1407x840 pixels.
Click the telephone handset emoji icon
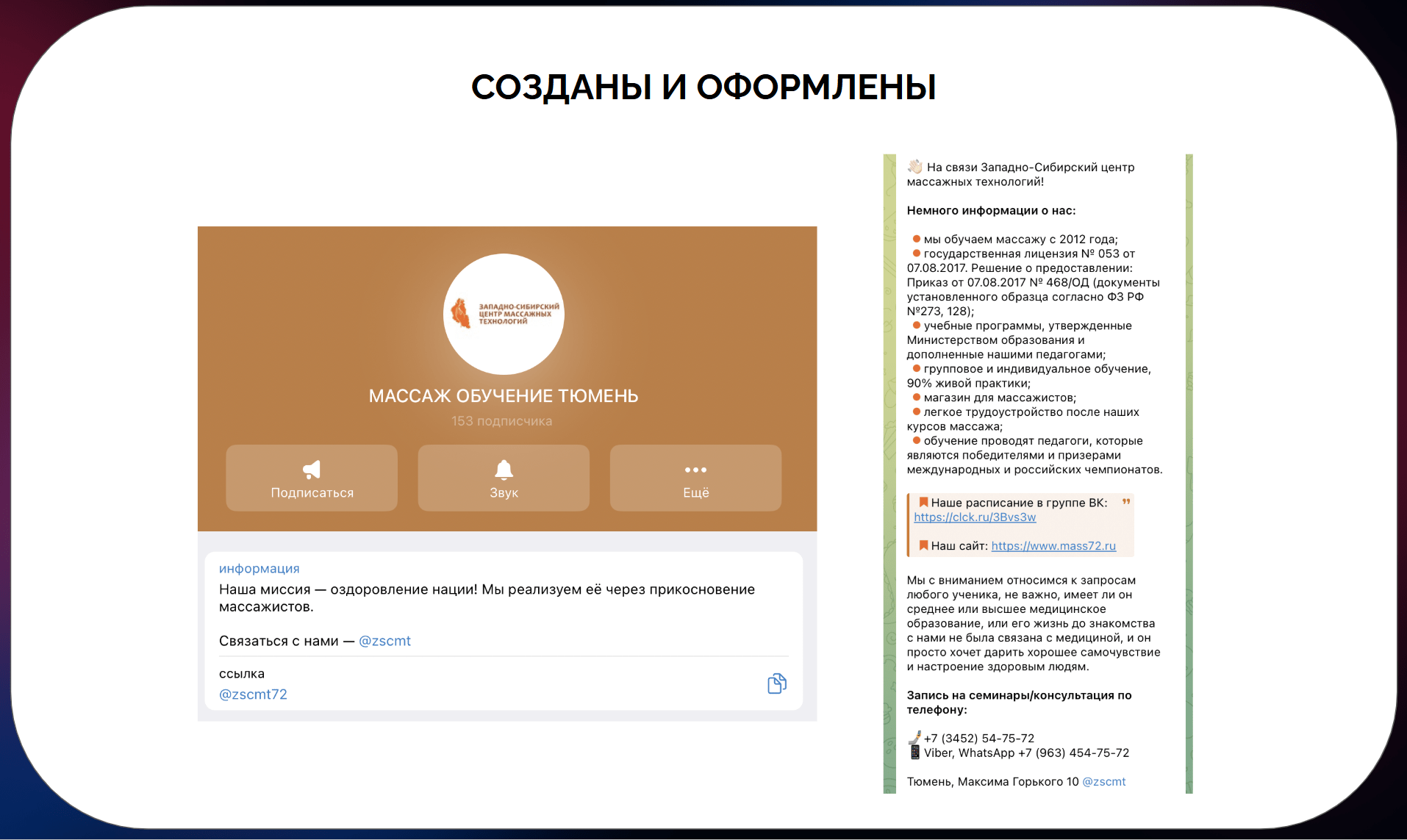click(914, 738)
